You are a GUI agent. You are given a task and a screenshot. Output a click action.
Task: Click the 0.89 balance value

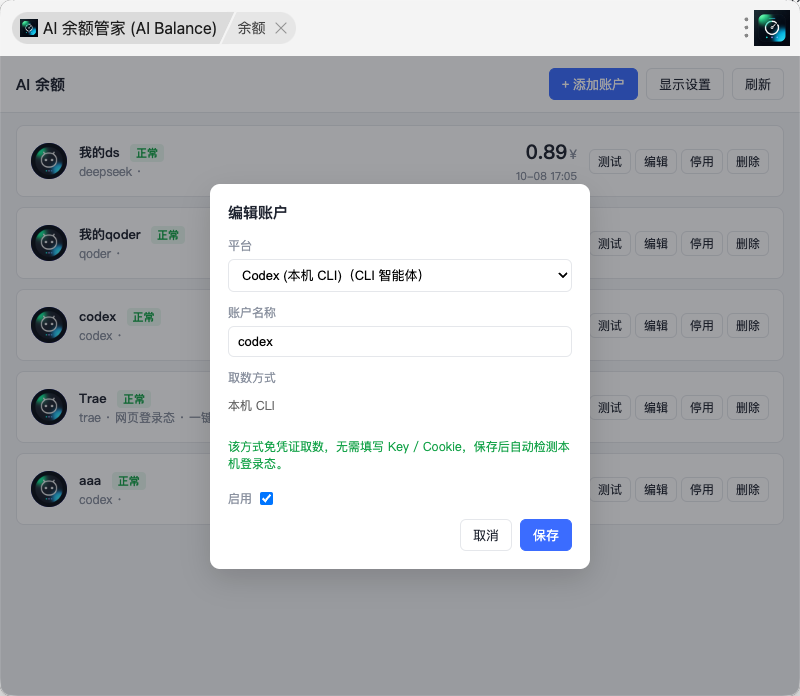[546, 152]
